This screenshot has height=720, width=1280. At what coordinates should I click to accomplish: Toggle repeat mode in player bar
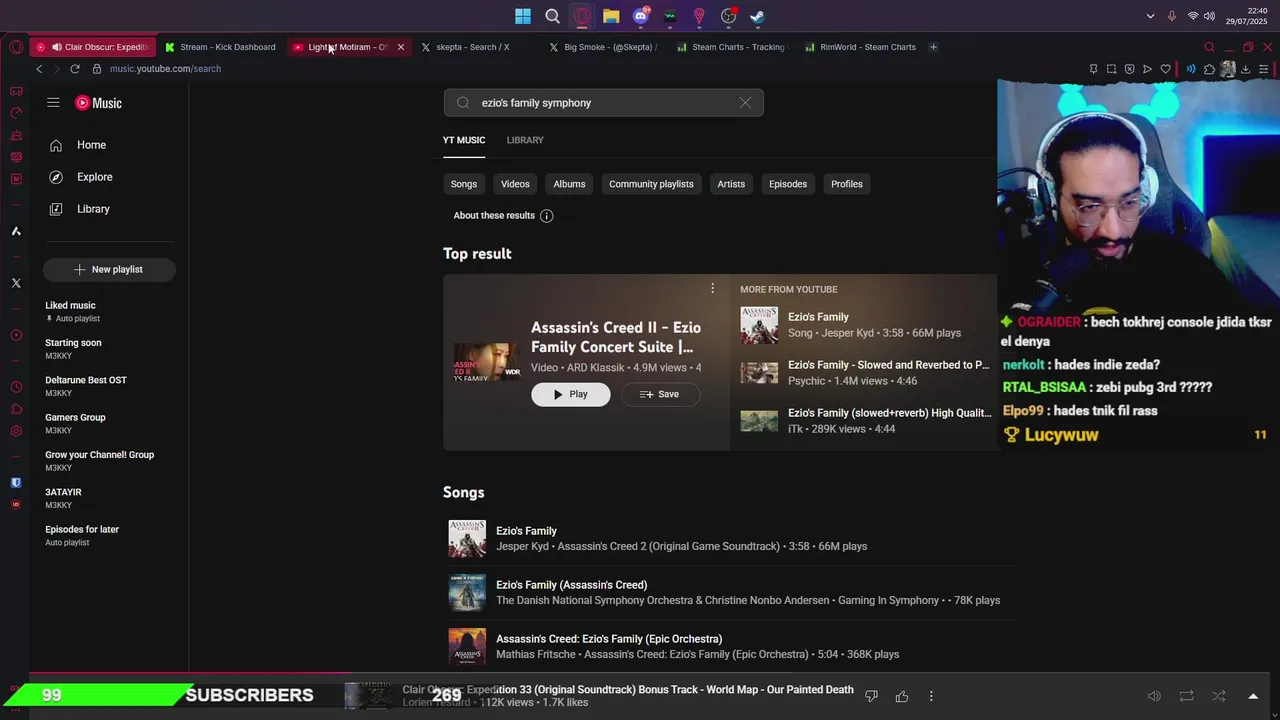(x=1186, y=696)
